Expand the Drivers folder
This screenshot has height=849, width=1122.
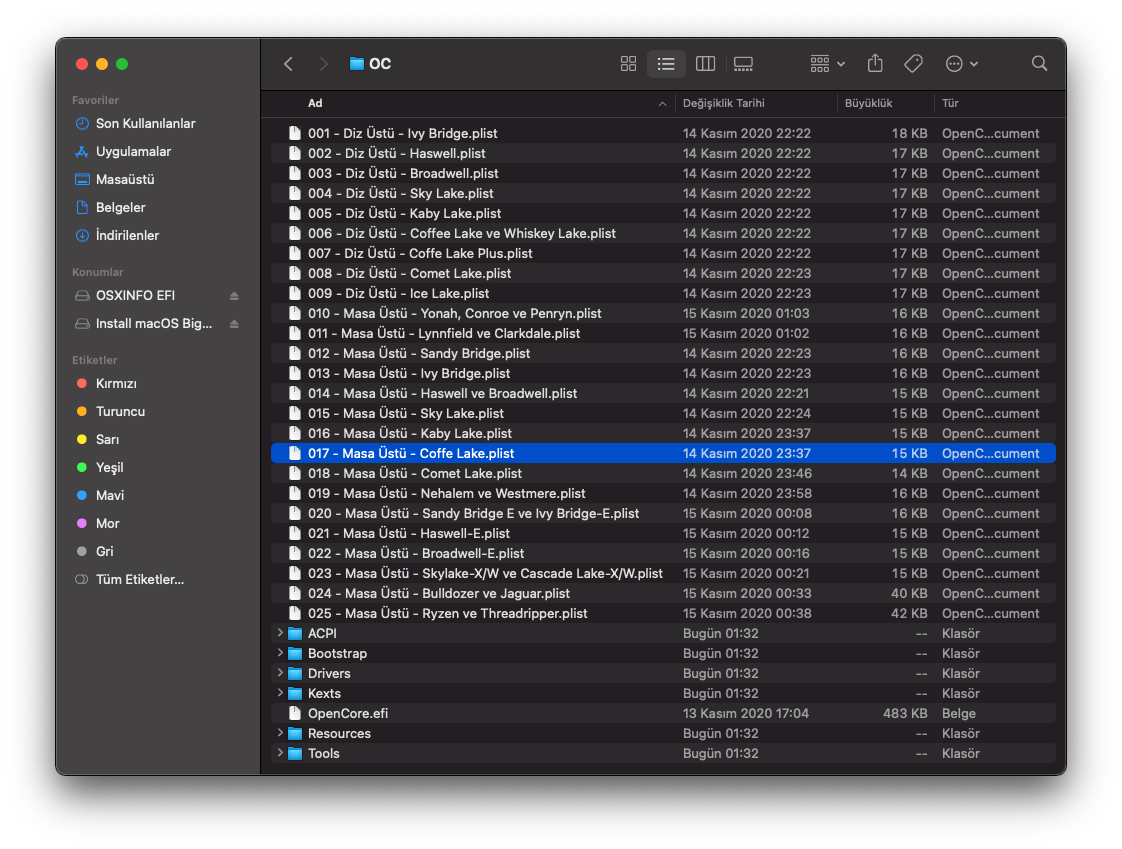[279, 673]
